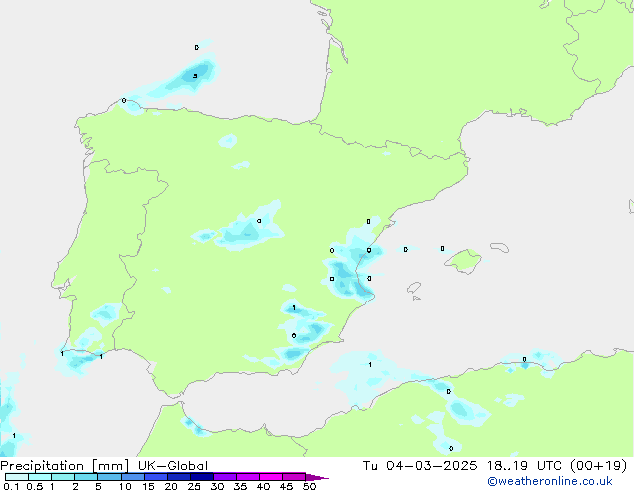
Task: Click the legend label '0.1'
Action: coord(11,486)
